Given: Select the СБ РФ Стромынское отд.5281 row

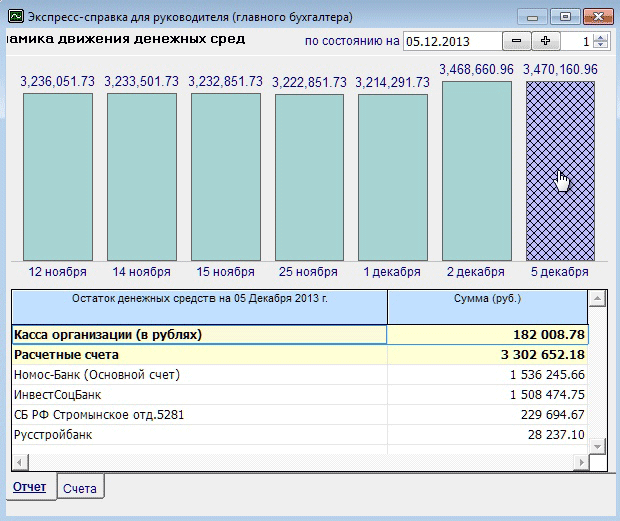Looking at the screenshot, I should [x=300, y=415].
